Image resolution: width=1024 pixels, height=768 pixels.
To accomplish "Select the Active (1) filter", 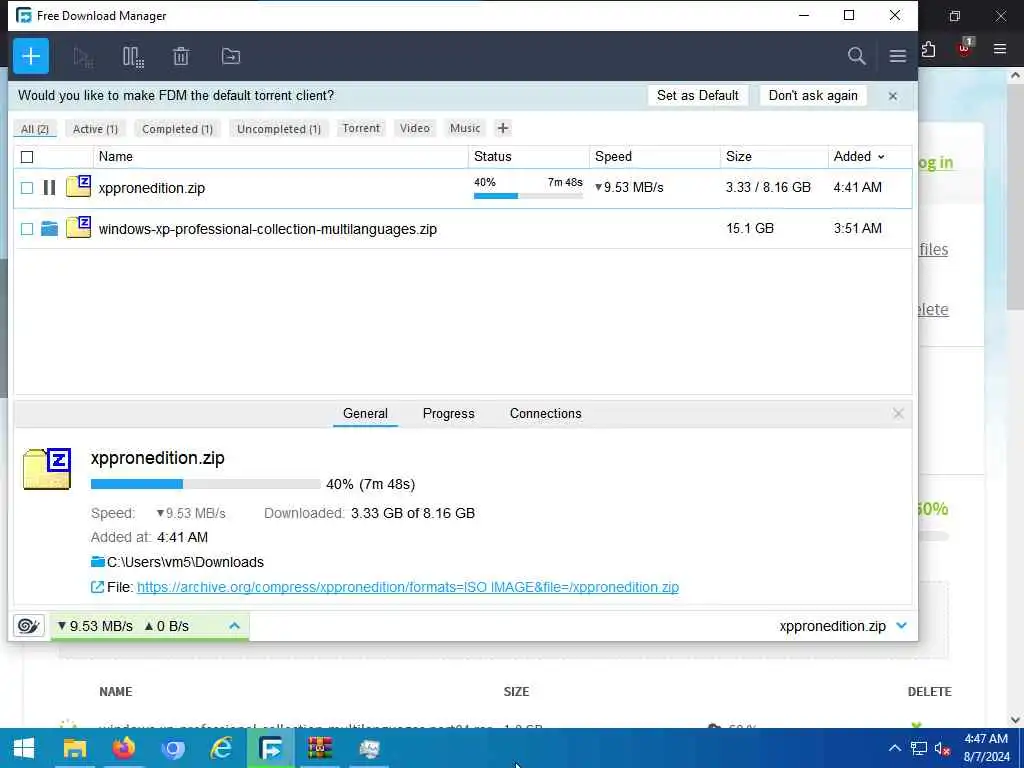I will [95, 129].
